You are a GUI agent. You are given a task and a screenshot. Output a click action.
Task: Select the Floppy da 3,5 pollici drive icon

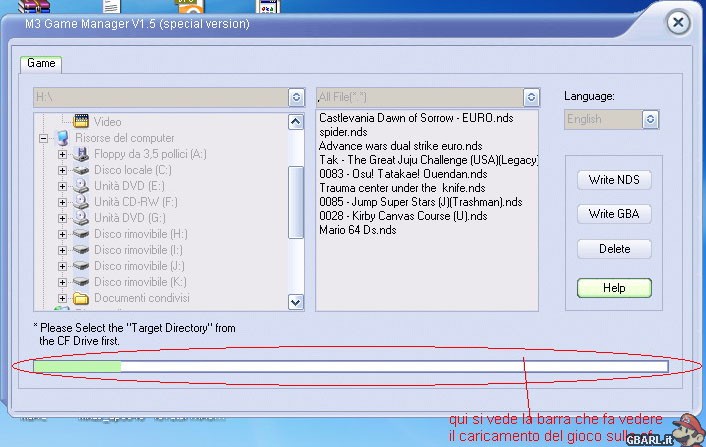[x=81, y=154]
